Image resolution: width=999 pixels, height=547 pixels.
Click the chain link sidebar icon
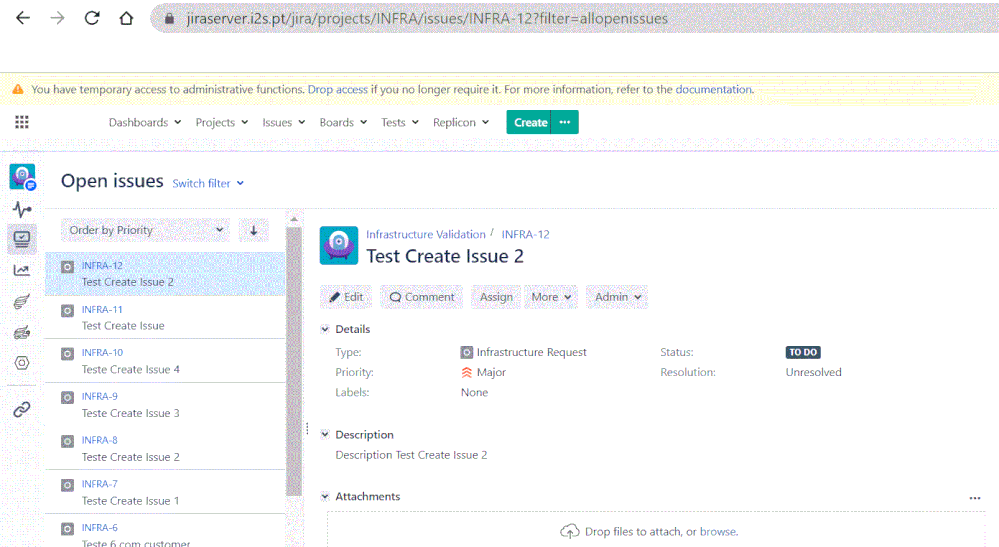(x=22, y=409)
